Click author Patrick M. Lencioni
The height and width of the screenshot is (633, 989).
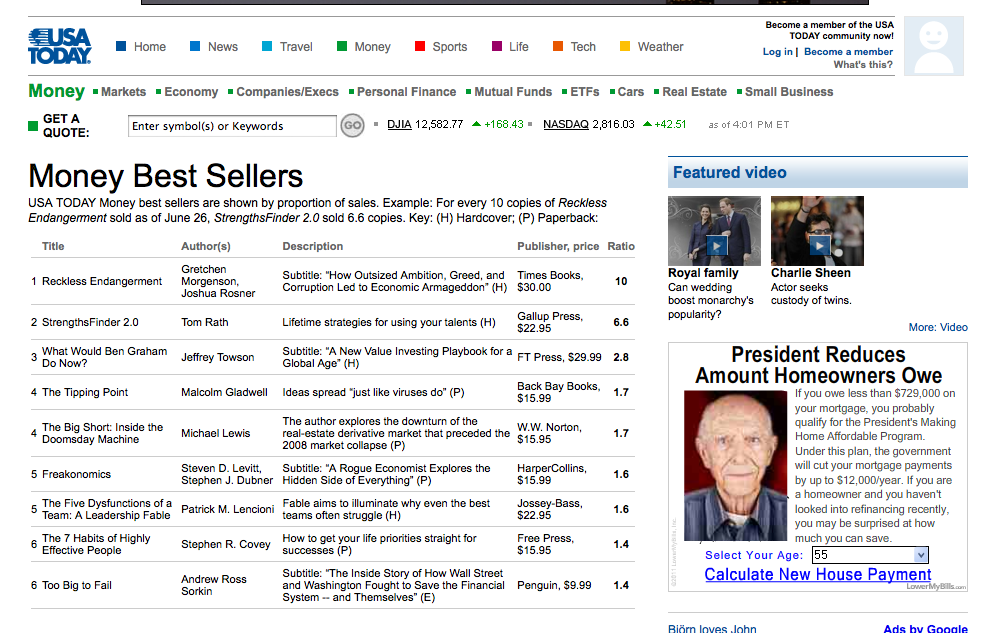pyautogui.click(x=228, y=509)
